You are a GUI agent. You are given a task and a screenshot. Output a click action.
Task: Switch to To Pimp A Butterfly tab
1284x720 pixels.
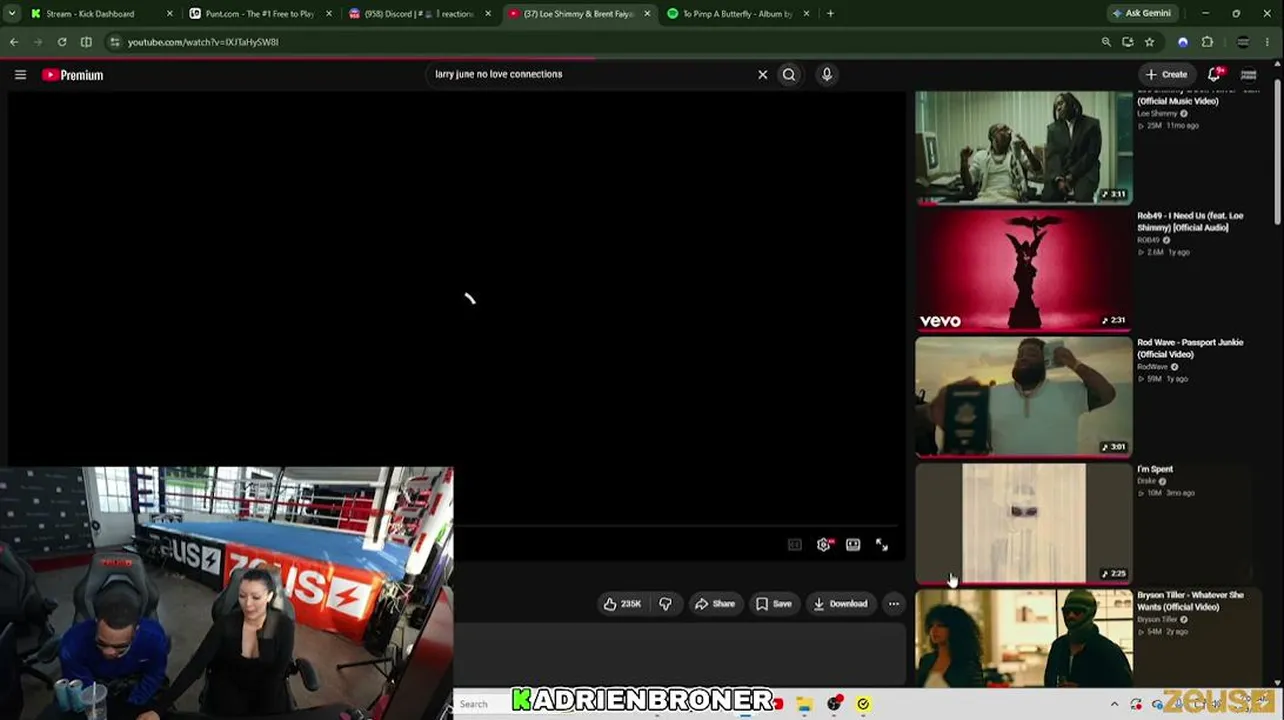738,14
